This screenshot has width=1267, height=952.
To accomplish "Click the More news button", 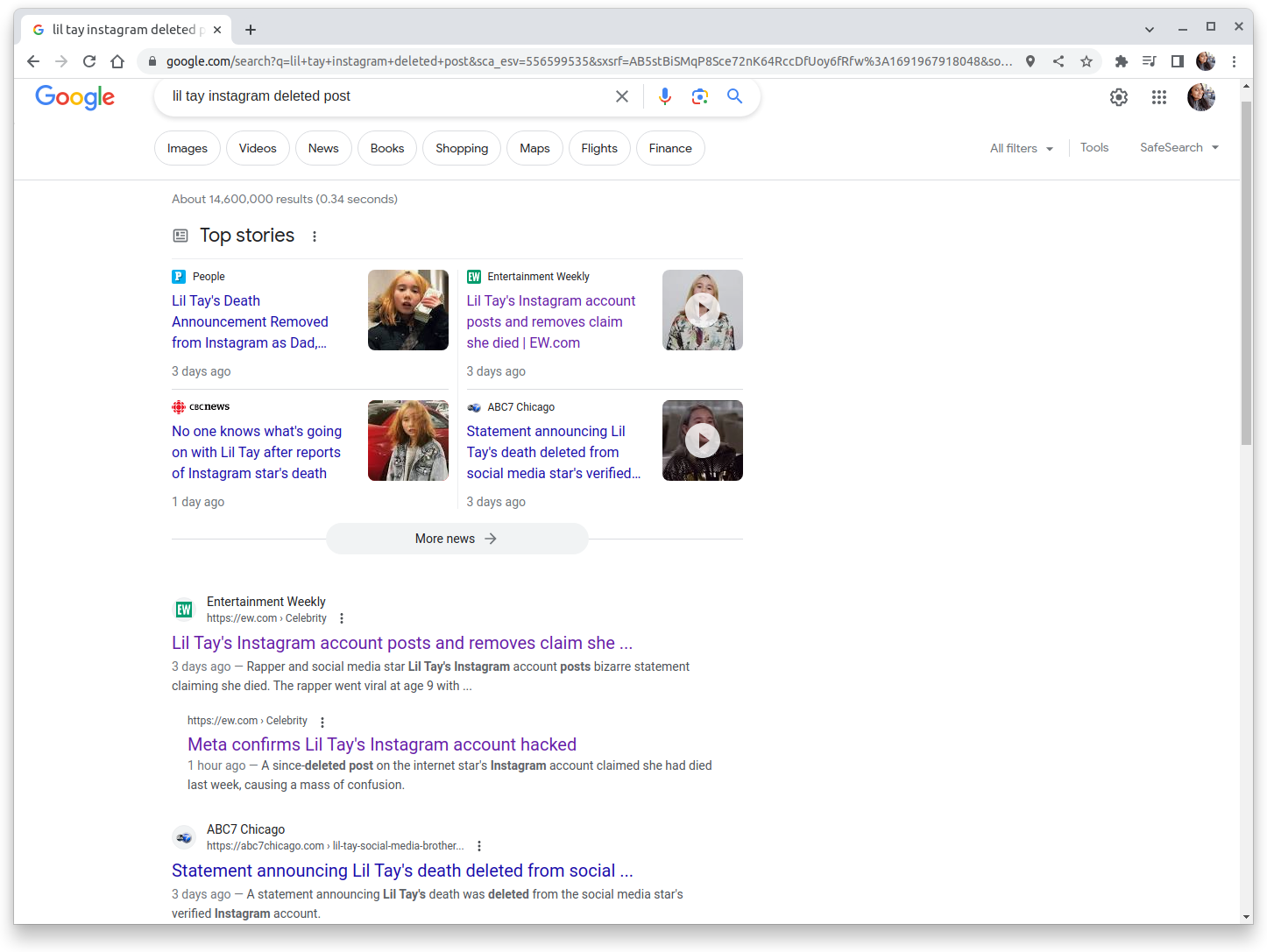I will tap(457, 539).
